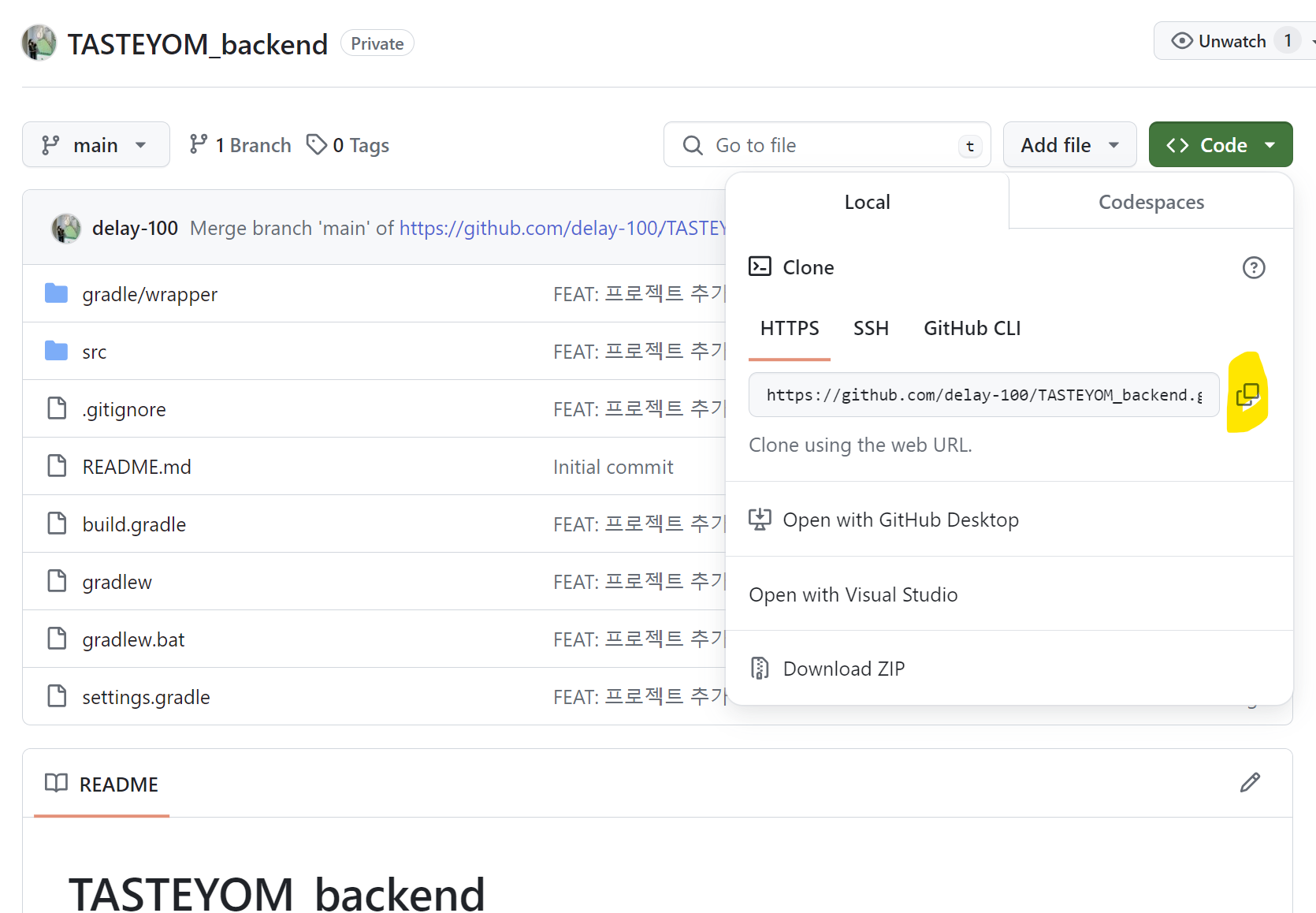Open the github.com/delay-100 commit URL link
1316x913 pixels.
click(x=562, y=228)
